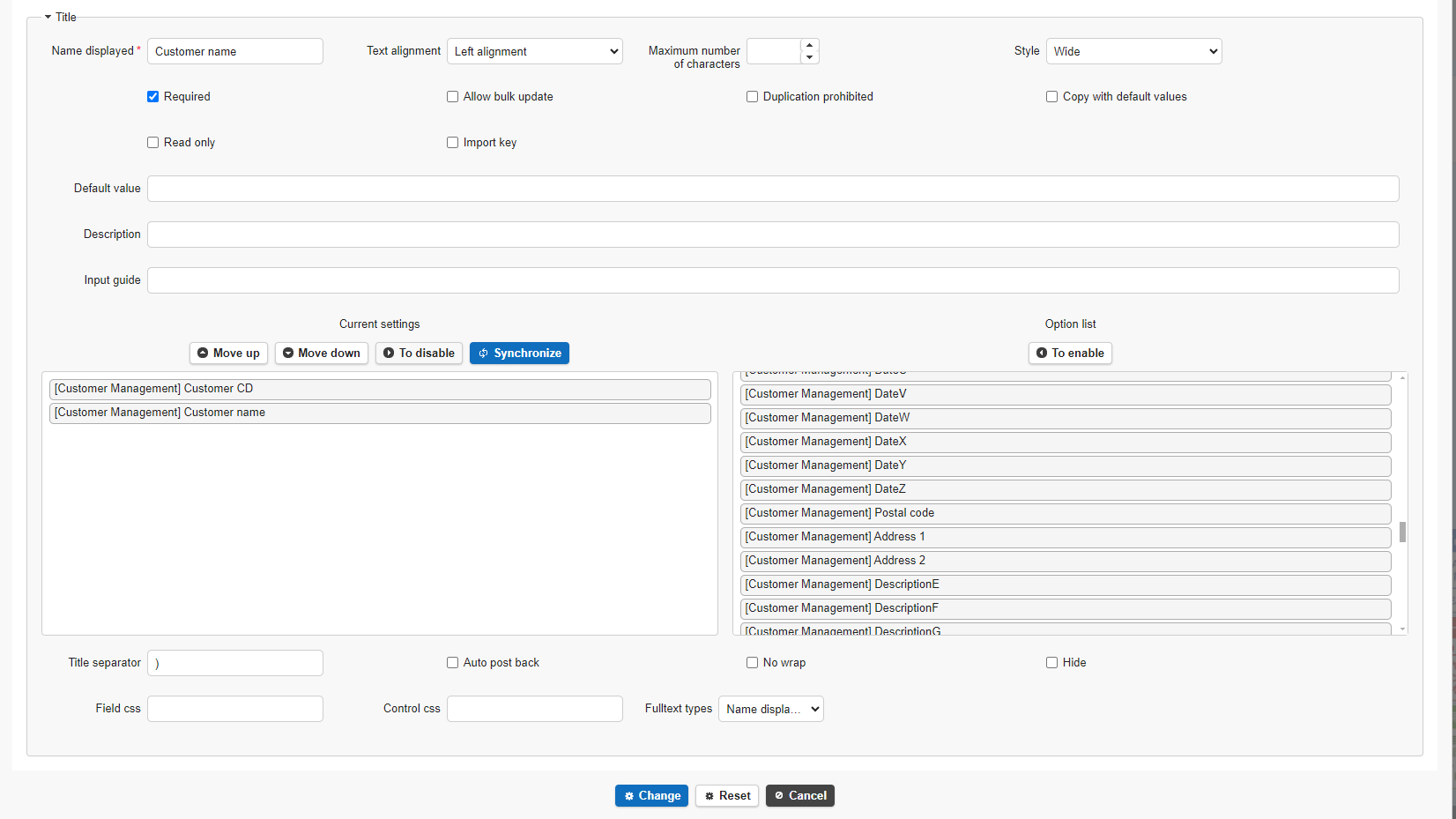Viewport: 1456px width, 819px height.
Task: Click the option list scrollbar thumb
Action: [1402, 532]
